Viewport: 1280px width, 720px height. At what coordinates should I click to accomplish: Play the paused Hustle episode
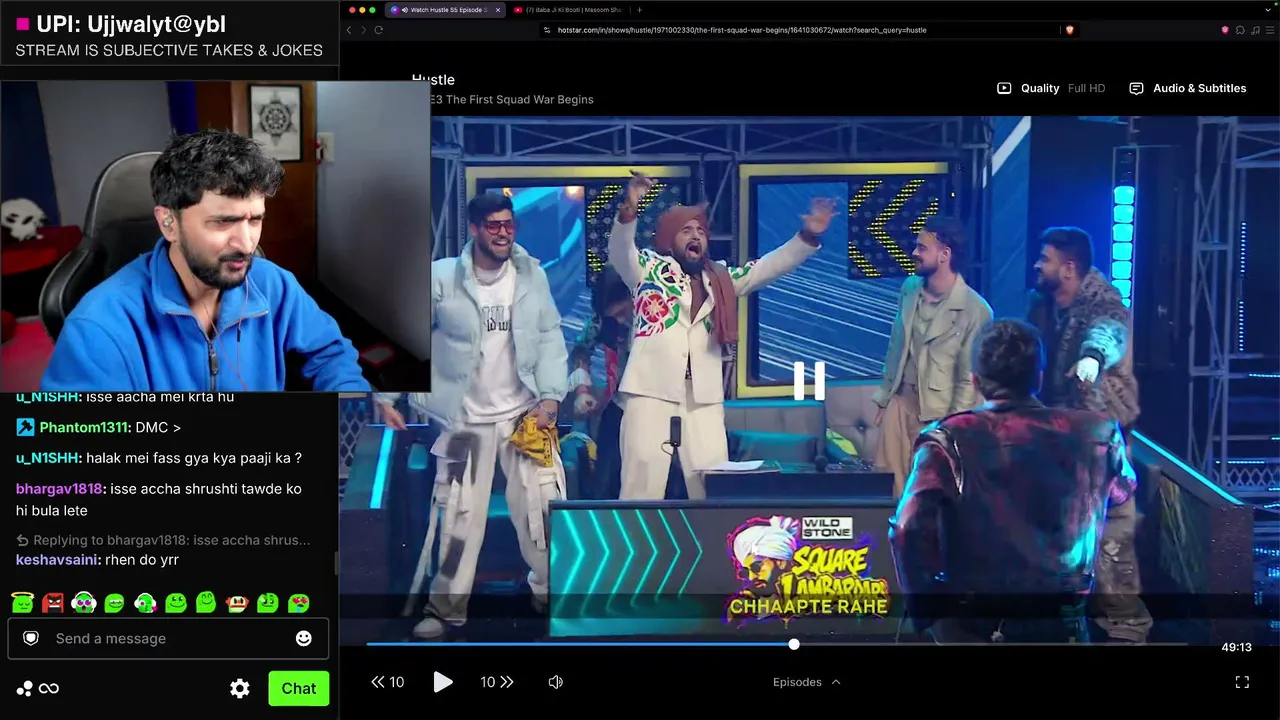pyautogui.click(x=442, y=682)
